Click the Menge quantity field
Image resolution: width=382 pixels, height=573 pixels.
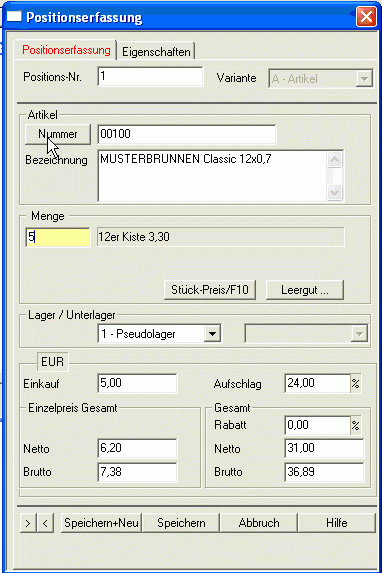(x=58, y=237)
